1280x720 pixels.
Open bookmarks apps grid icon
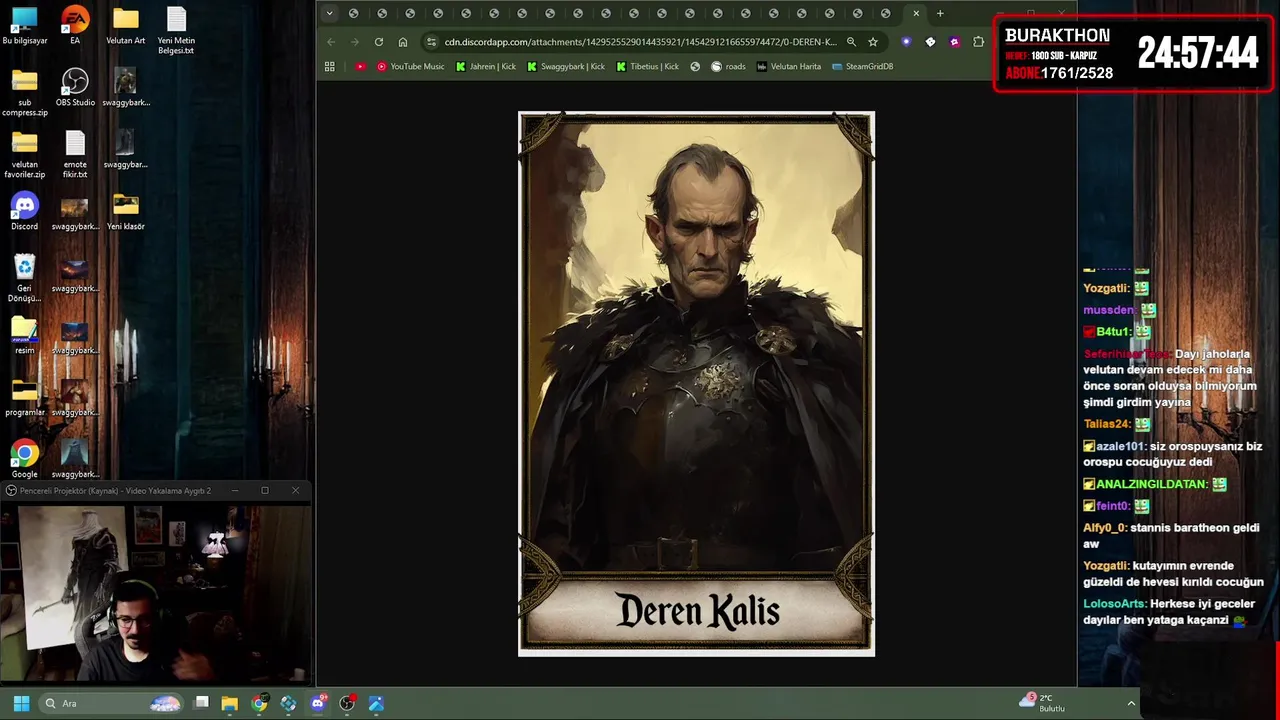(329, 66)
